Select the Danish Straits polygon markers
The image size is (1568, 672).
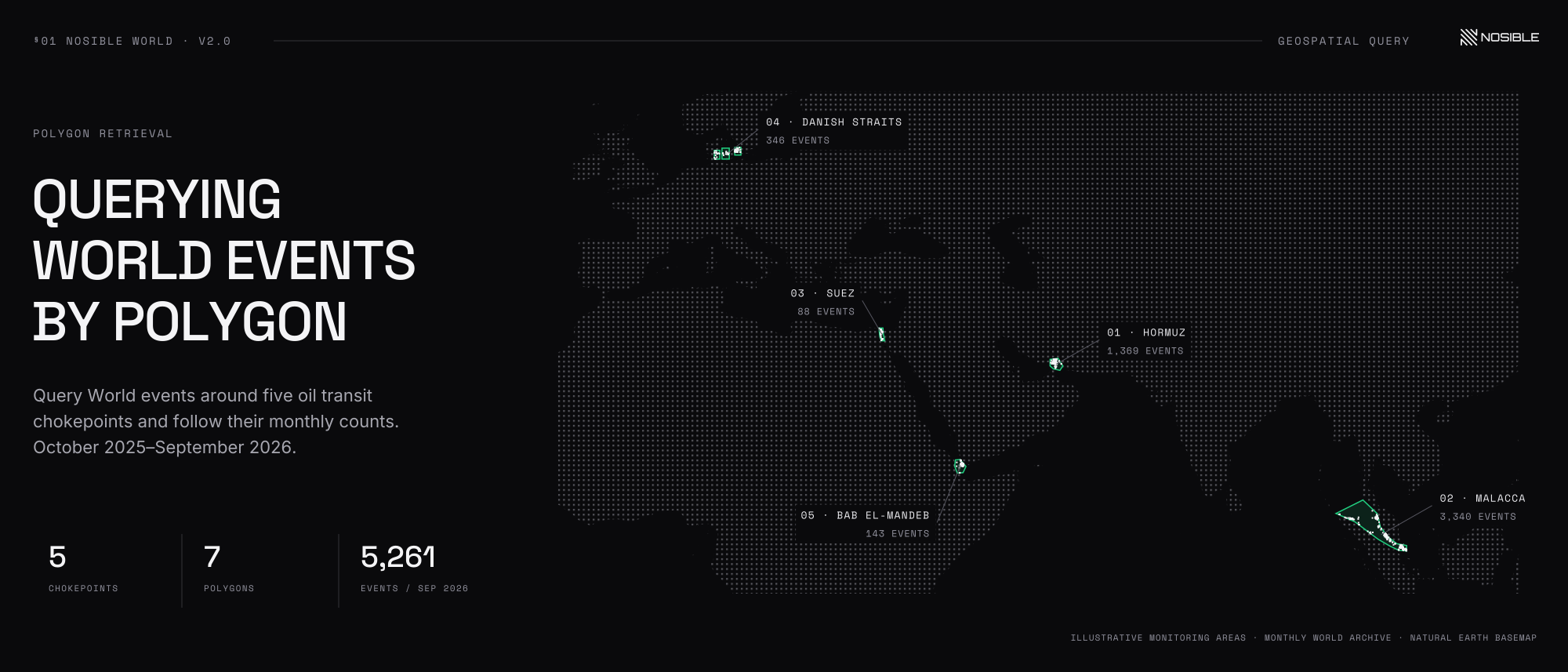(x=728, y=153)
